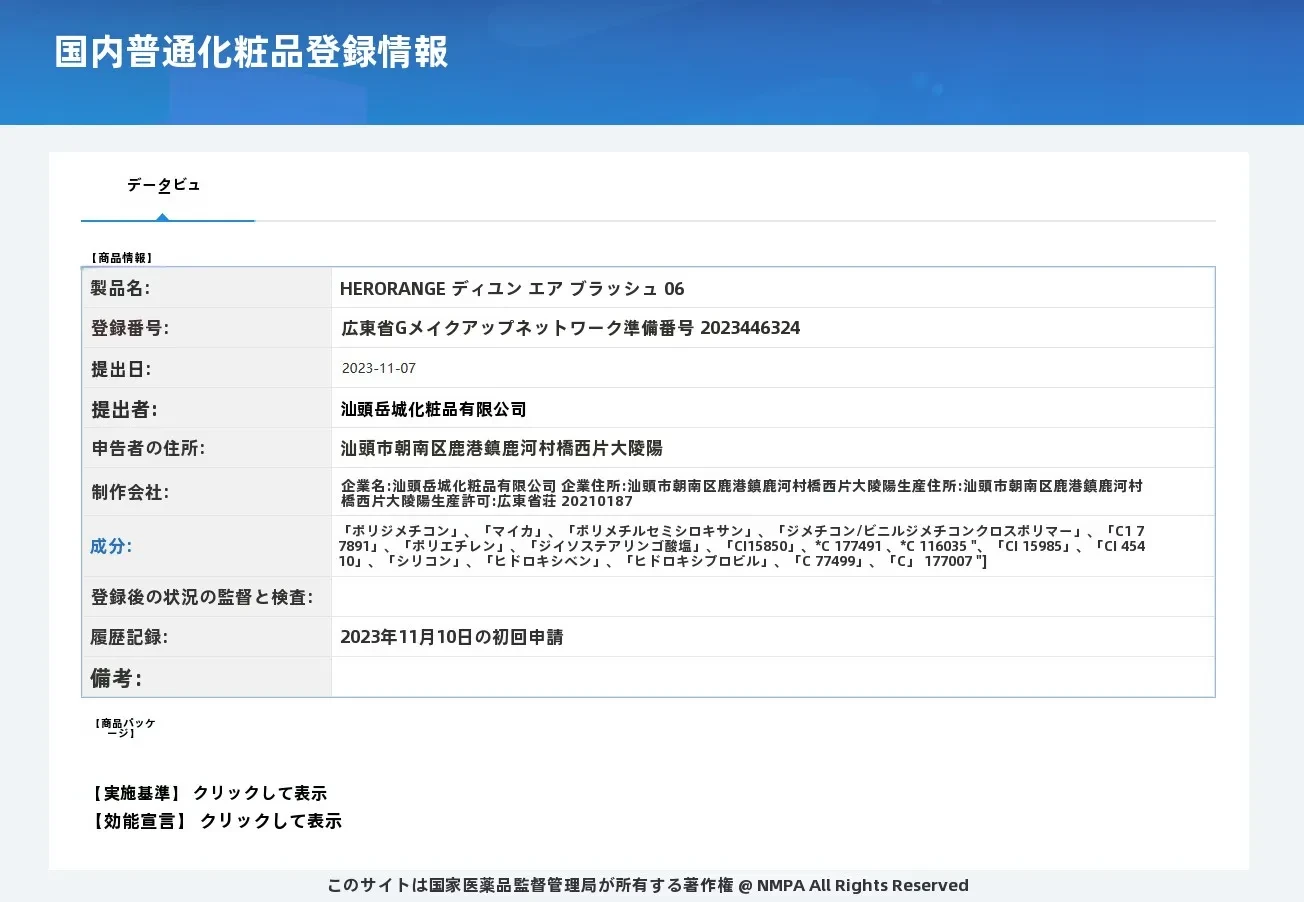
Task: Click the page title 国内普通化粧品登録情報
Action: coord(251,52)
